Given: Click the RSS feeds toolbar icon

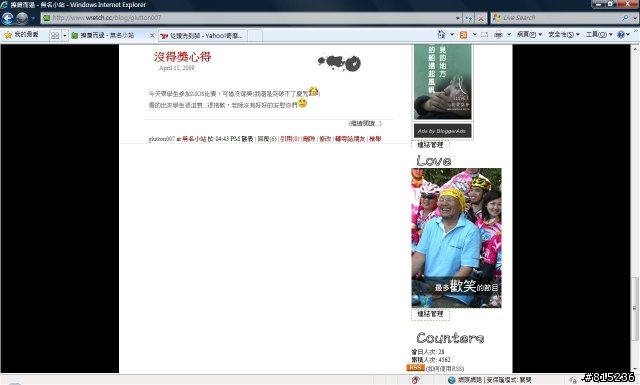Looking at the screenshot, I should (463, 35).
